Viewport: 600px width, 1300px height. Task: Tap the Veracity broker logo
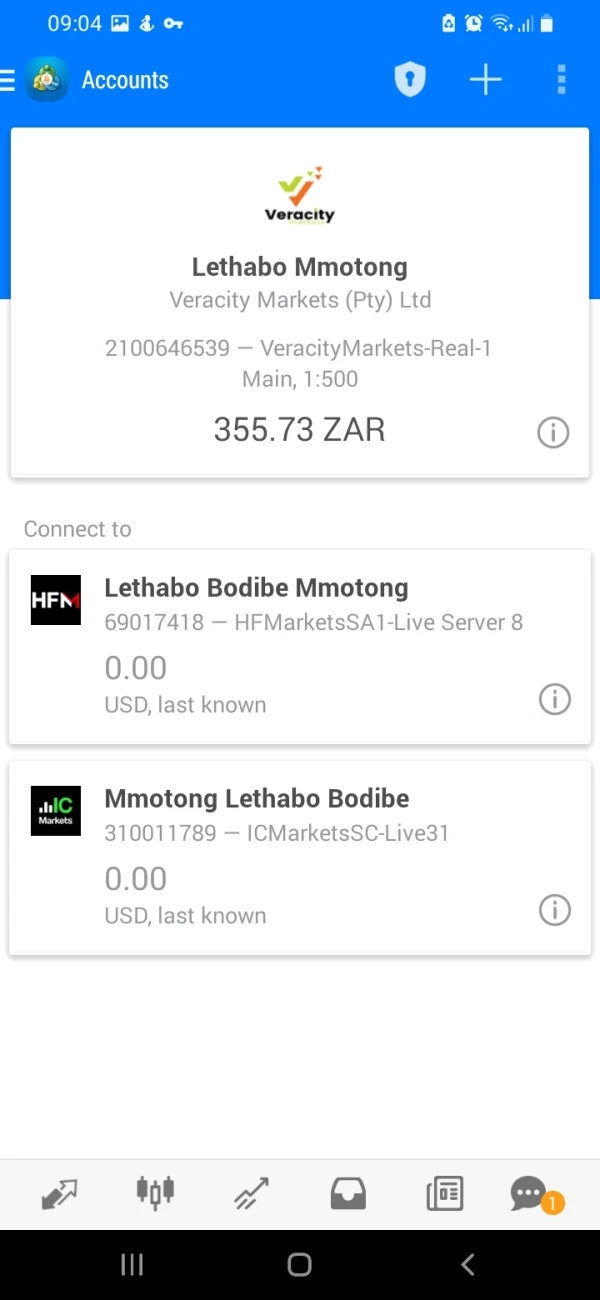click(x=300, y=196)
